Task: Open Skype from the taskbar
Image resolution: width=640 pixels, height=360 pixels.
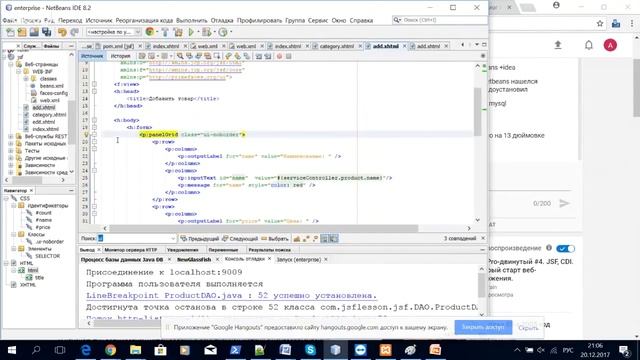Action: point(310,350)
